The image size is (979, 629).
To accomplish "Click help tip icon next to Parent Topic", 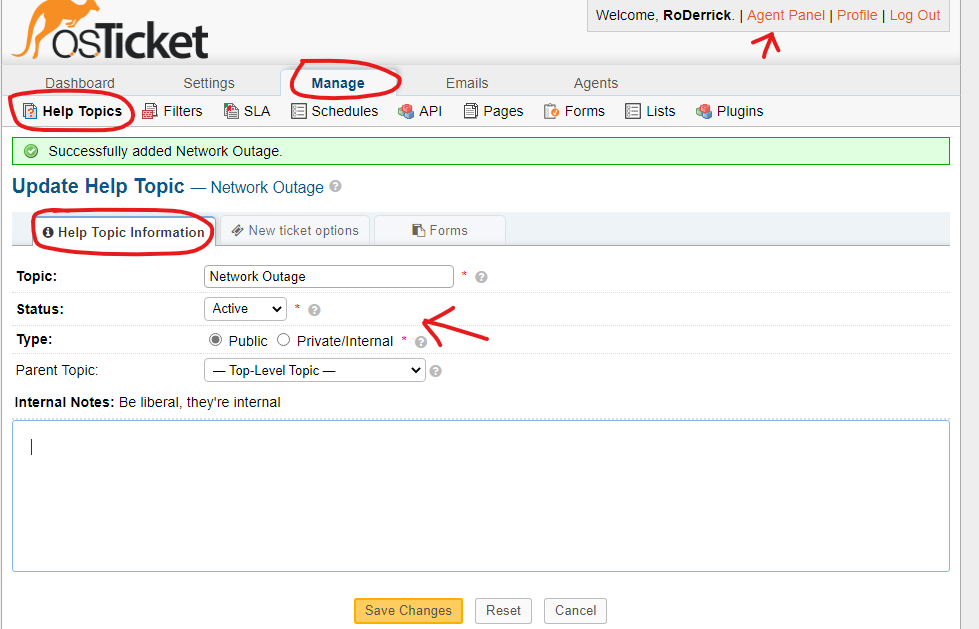I will (436, 371).
